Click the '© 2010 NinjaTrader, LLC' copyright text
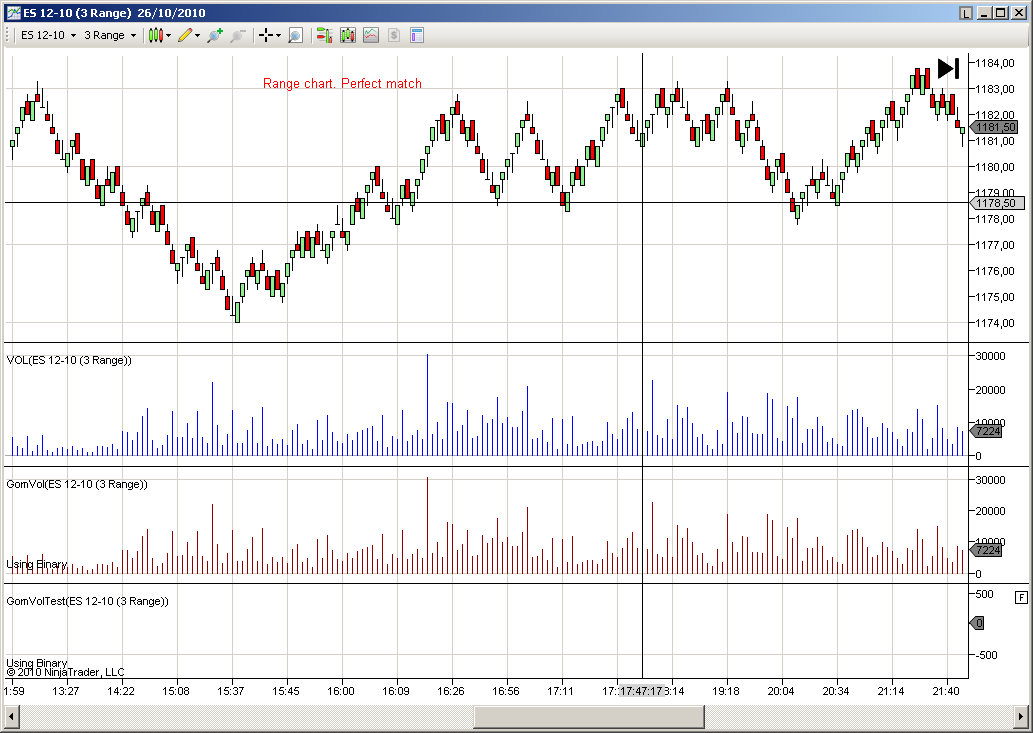Image resolution: width=1033 pixels, height=733 pixels. tap(65, 672)
